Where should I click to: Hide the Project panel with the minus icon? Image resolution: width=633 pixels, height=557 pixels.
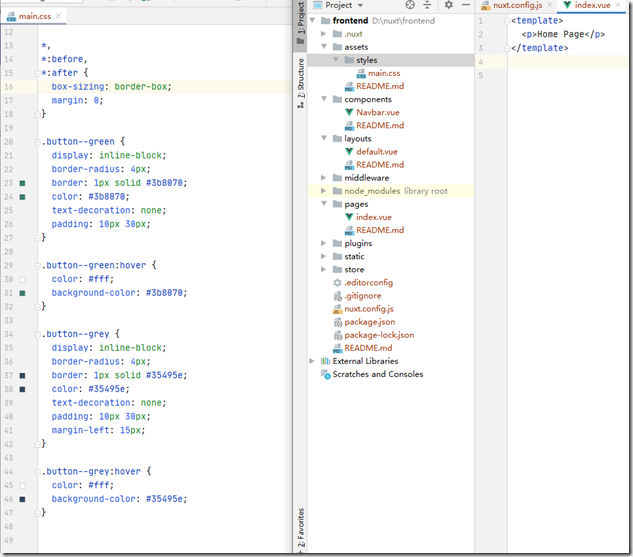[x=466, y=5]
